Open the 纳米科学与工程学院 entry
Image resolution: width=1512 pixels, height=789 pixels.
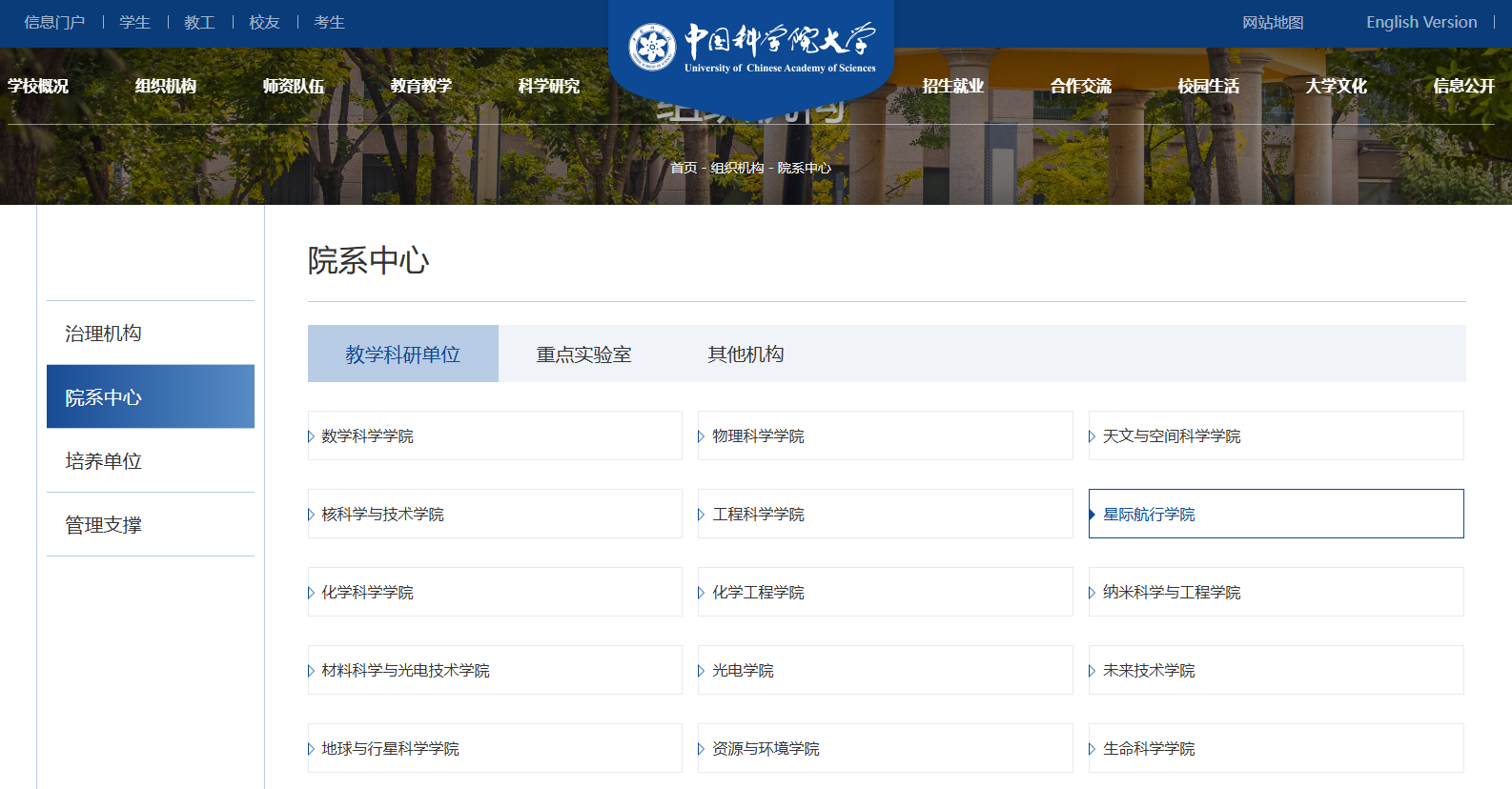1171,593
